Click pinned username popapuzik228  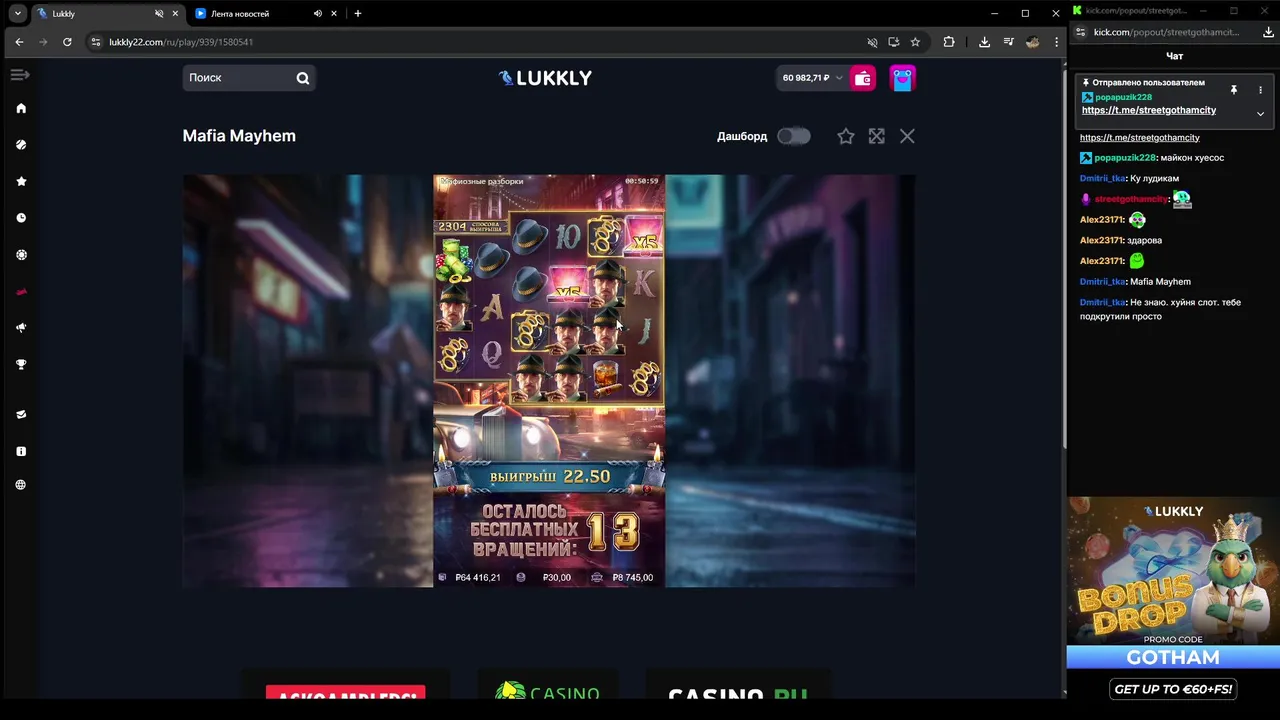tap(1124, 97)
